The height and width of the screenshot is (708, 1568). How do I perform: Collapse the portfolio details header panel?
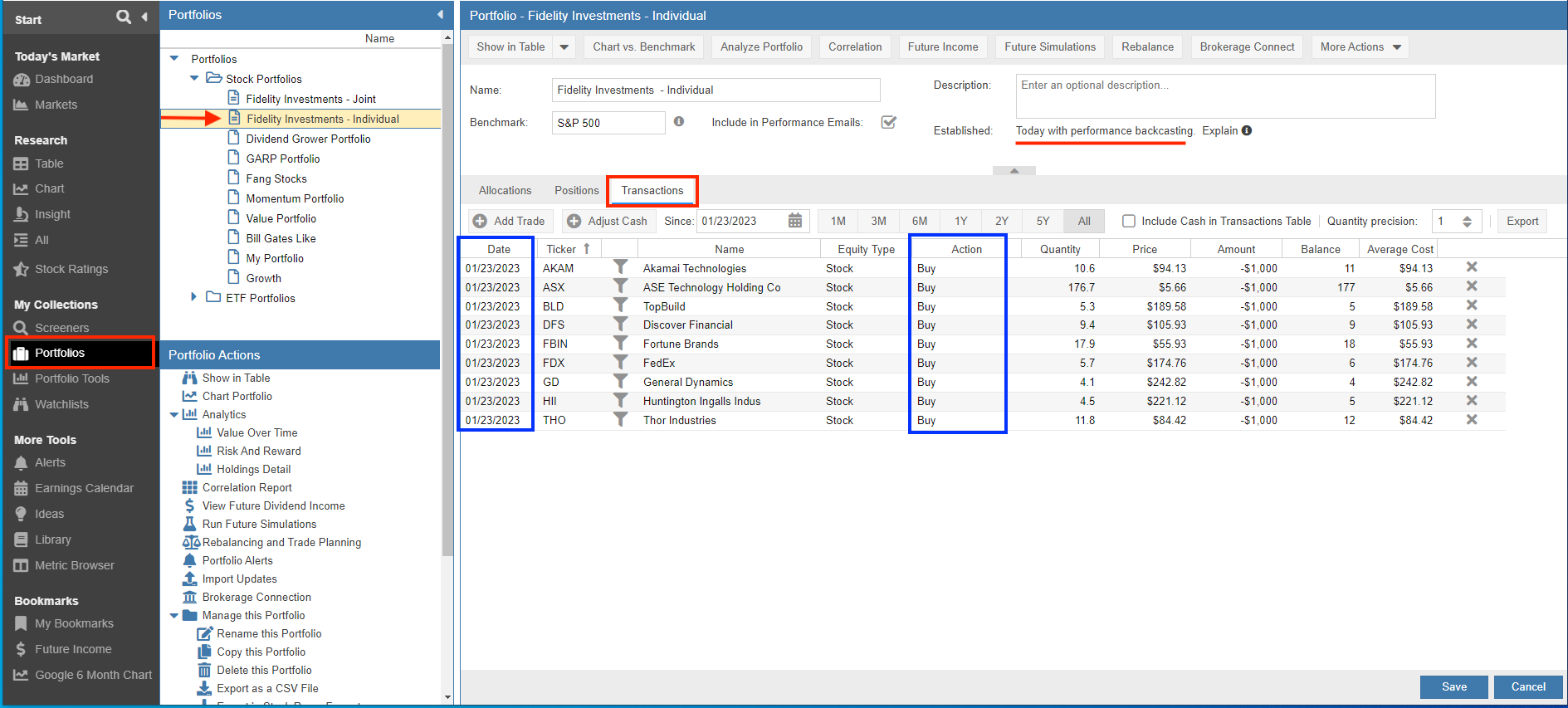tap(1014, 170)
